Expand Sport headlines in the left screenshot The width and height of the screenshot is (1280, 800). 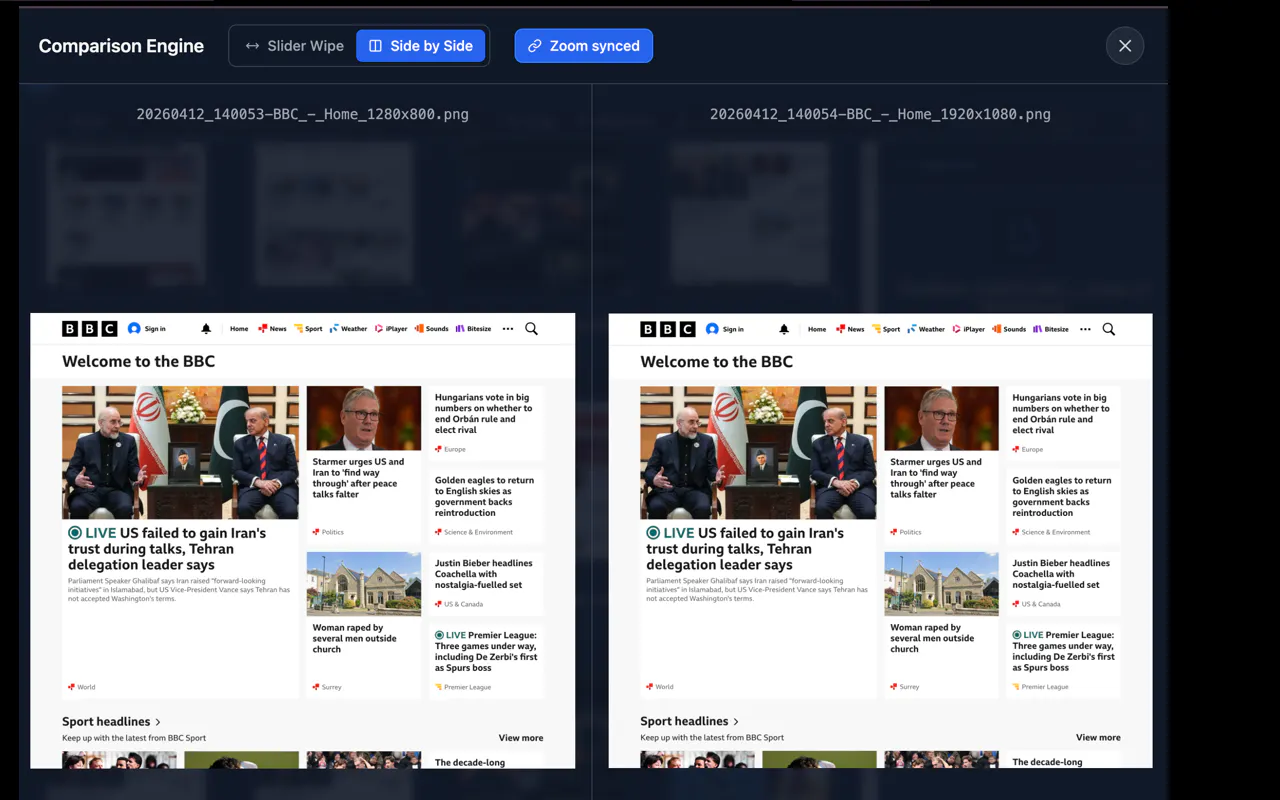pos(111,721)
